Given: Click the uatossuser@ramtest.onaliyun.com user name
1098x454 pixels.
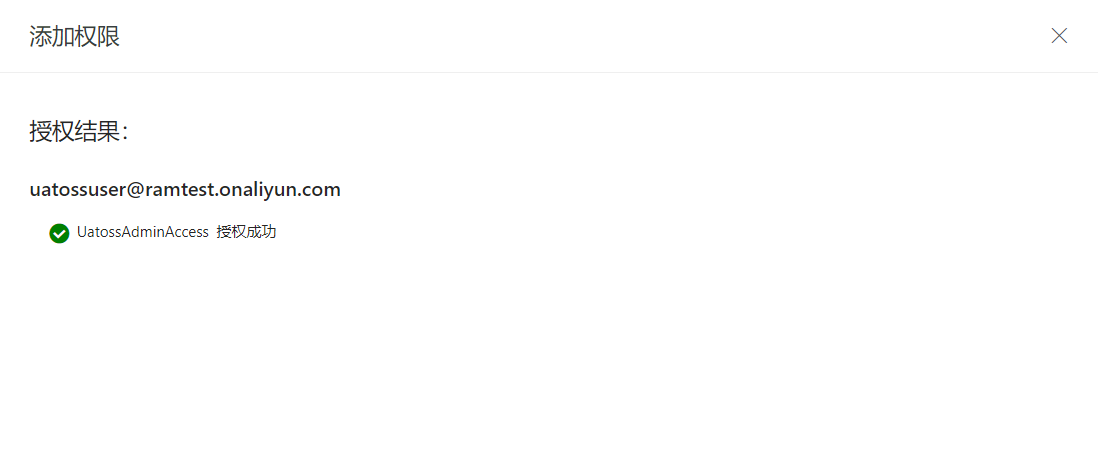Looking at the screenshot, I should click(185, 189).
